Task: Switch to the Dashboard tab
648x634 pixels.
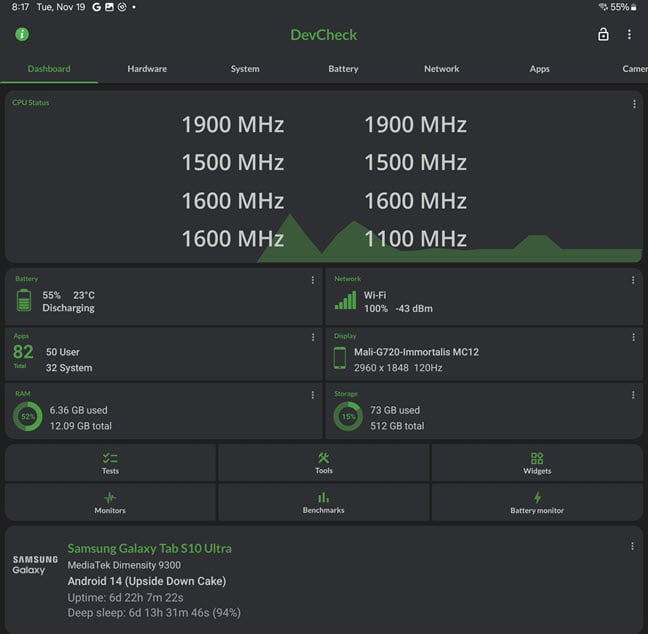Action: coord(49,69)
